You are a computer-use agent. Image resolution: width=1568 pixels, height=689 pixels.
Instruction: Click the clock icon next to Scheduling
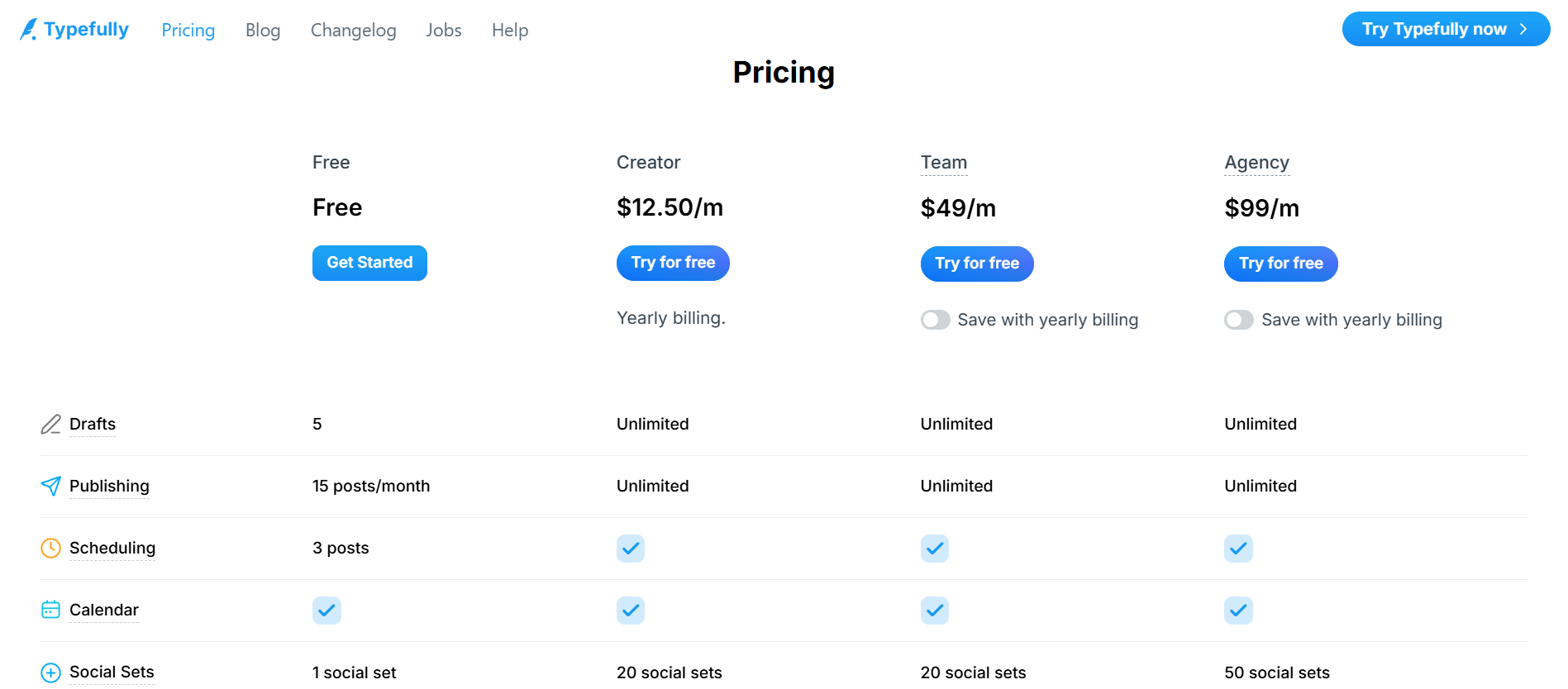click(x=50, y=548)
